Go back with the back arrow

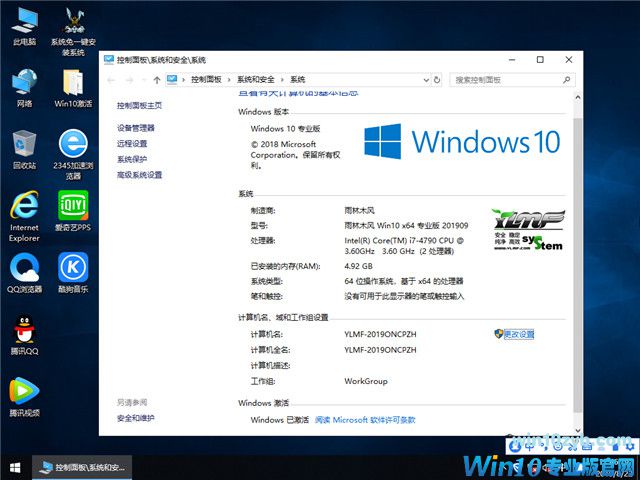click(111, 80)
